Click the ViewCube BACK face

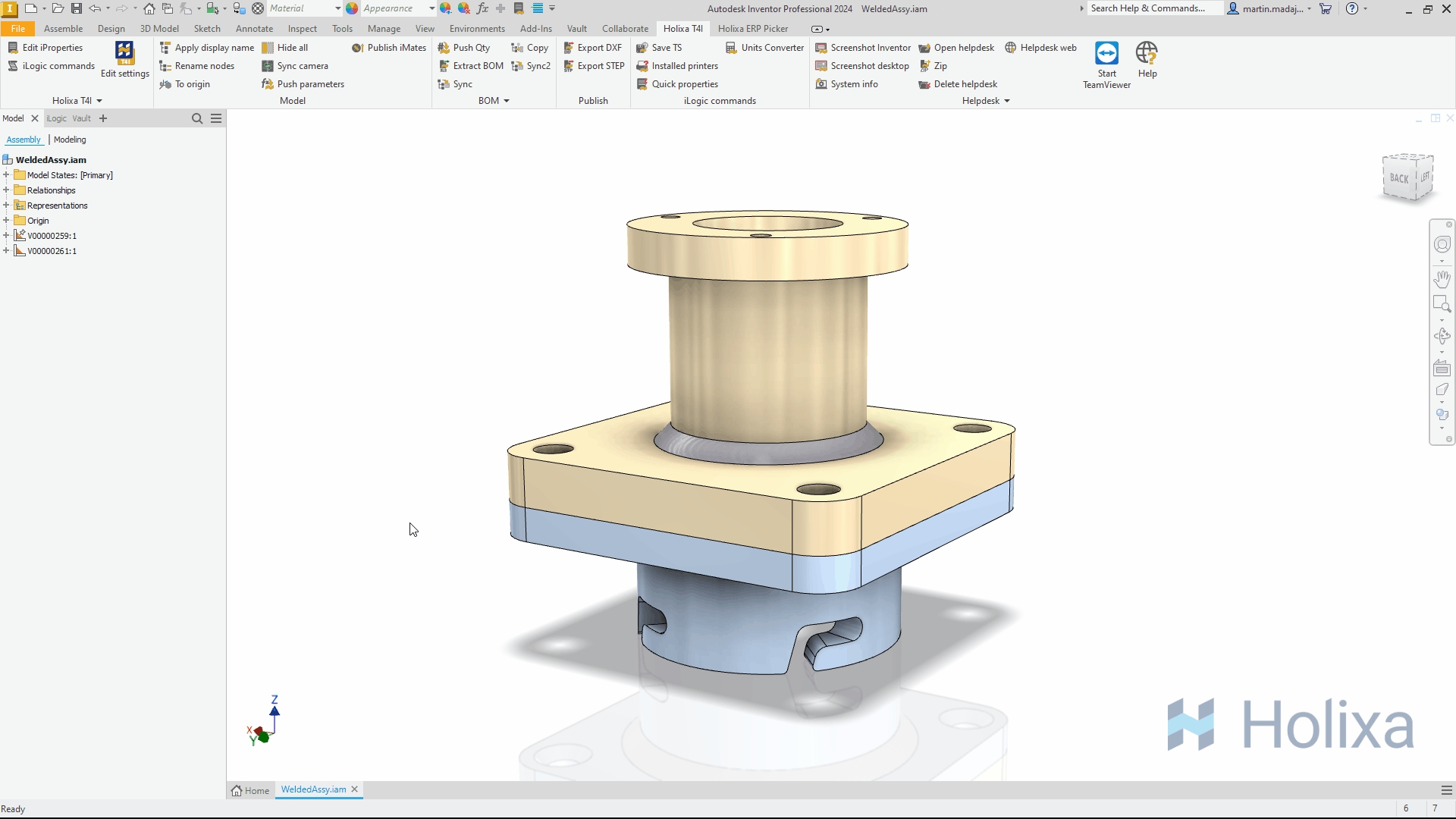click(x=1399, y=179)
